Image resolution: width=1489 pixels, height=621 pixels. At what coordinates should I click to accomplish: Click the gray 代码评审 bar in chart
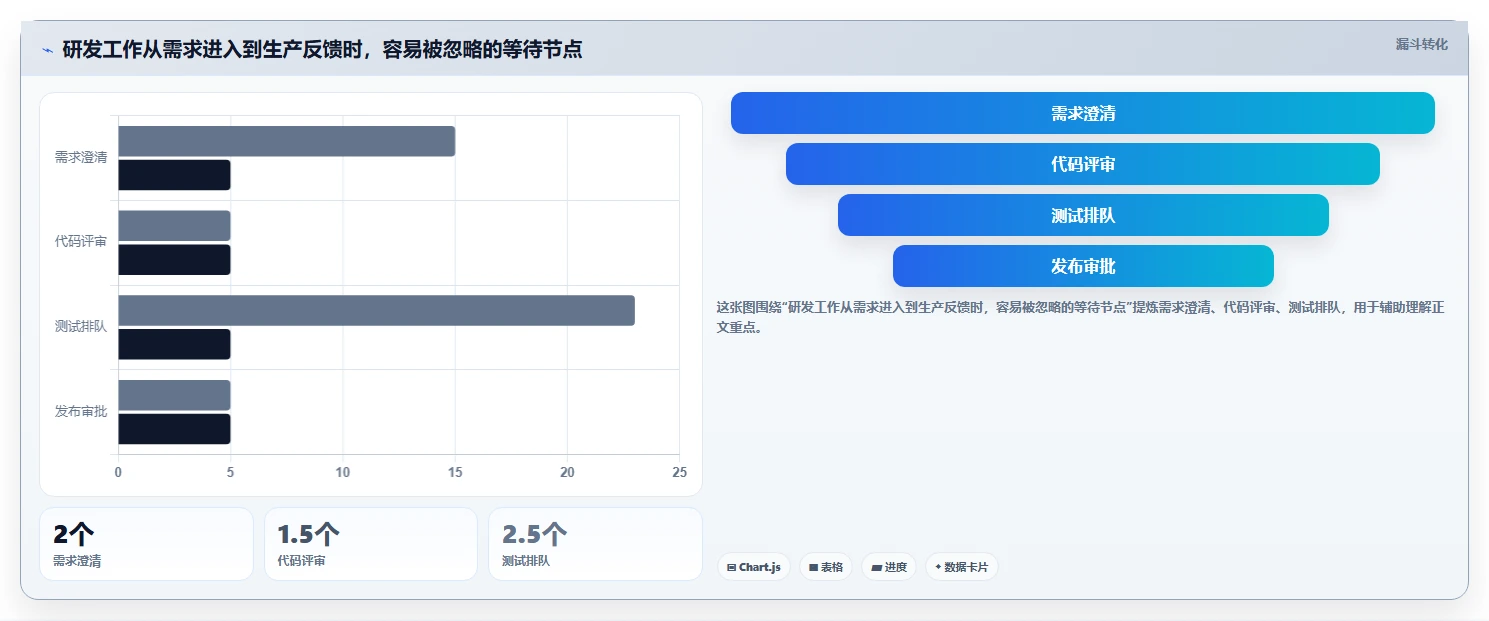pyautogui.click(x=175, y=226)
